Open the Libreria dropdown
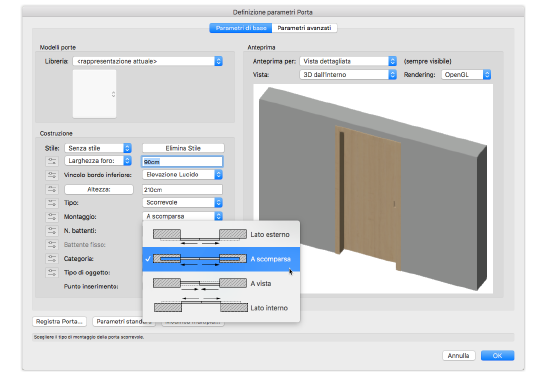 (x=148, y=61)
